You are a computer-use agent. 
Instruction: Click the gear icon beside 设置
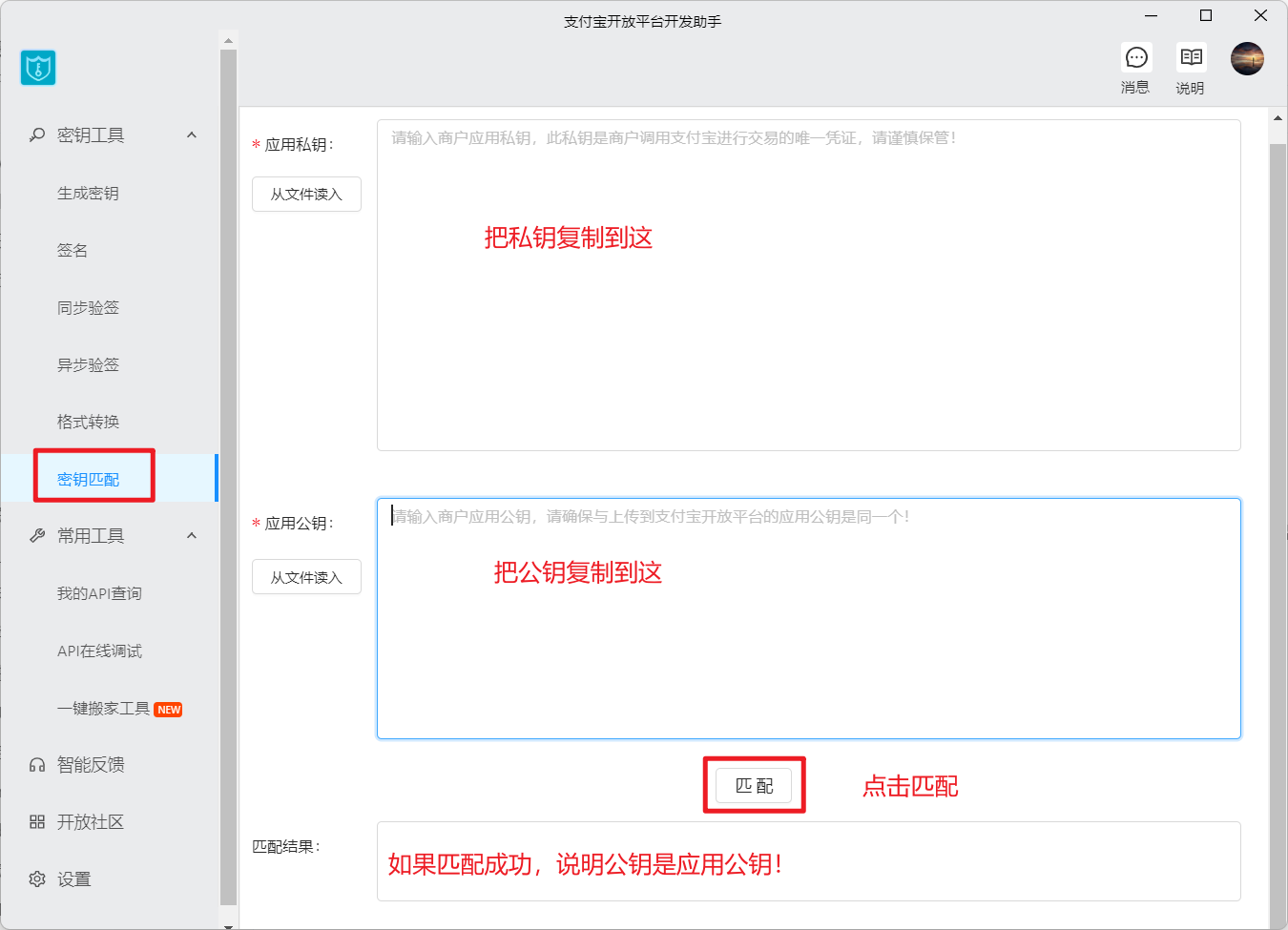37,879
